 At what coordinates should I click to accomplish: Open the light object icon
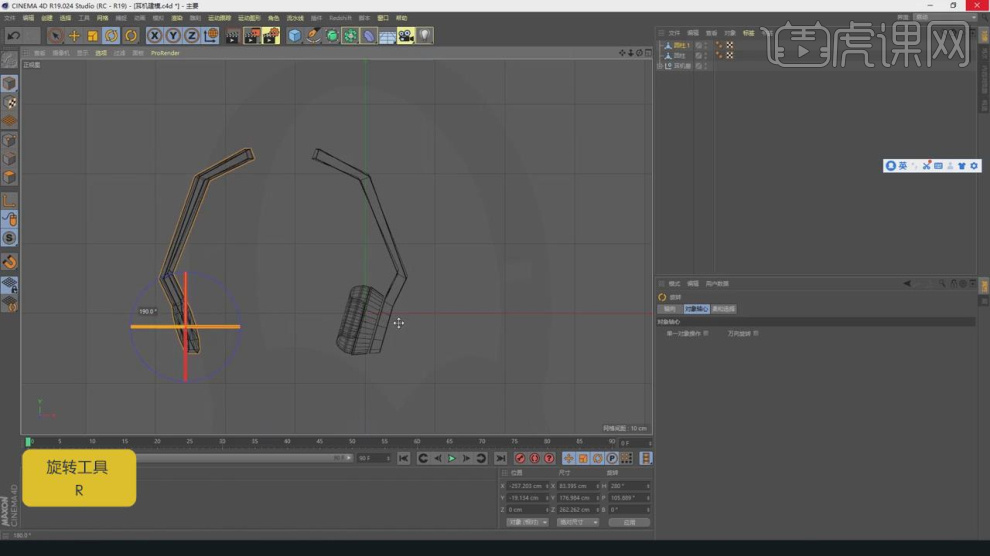425,36
